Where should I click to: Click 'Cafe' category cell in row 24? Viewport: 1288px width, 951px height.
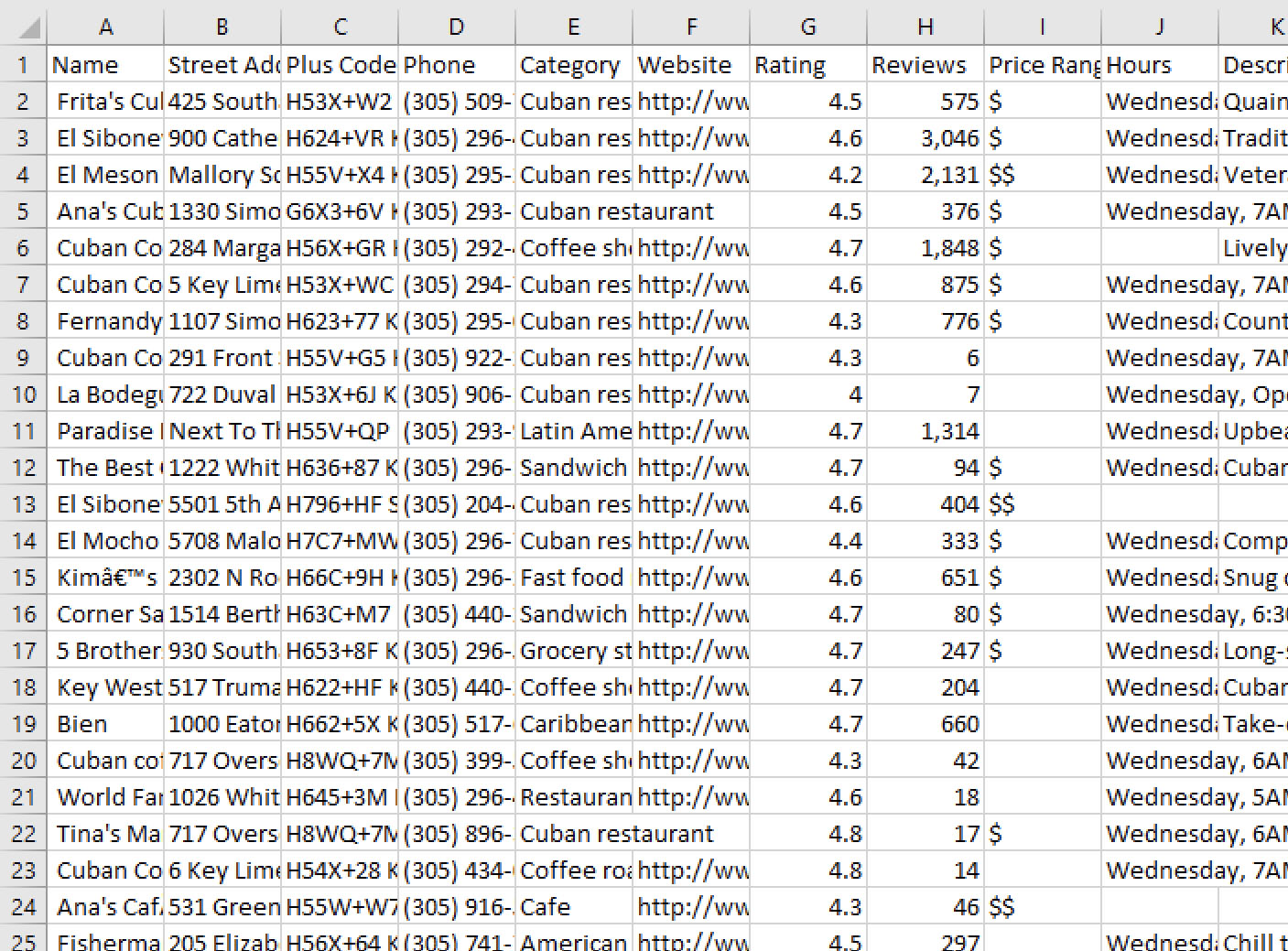click(574, 907)
